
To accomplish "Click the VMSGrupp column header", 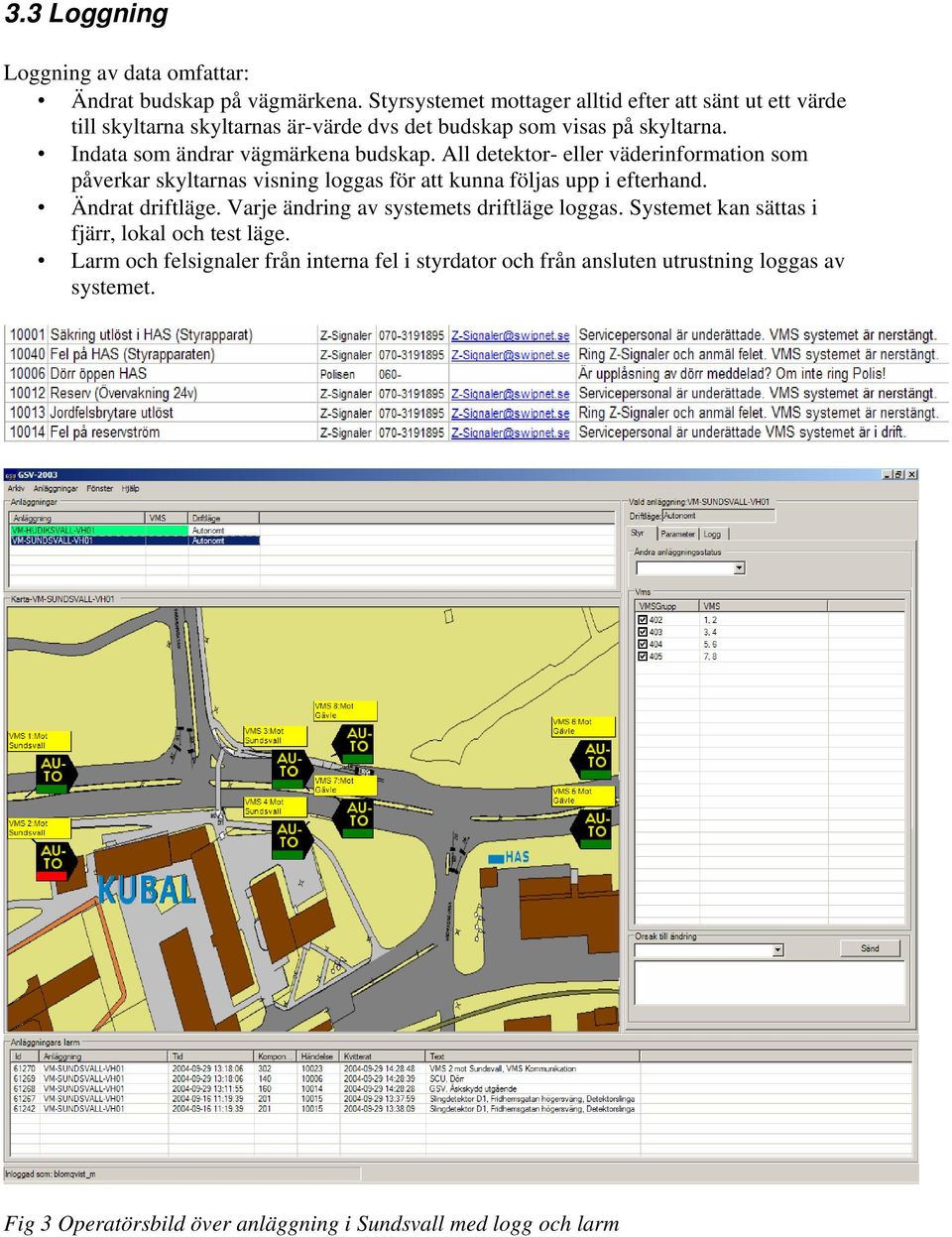I will coord(666,606).
